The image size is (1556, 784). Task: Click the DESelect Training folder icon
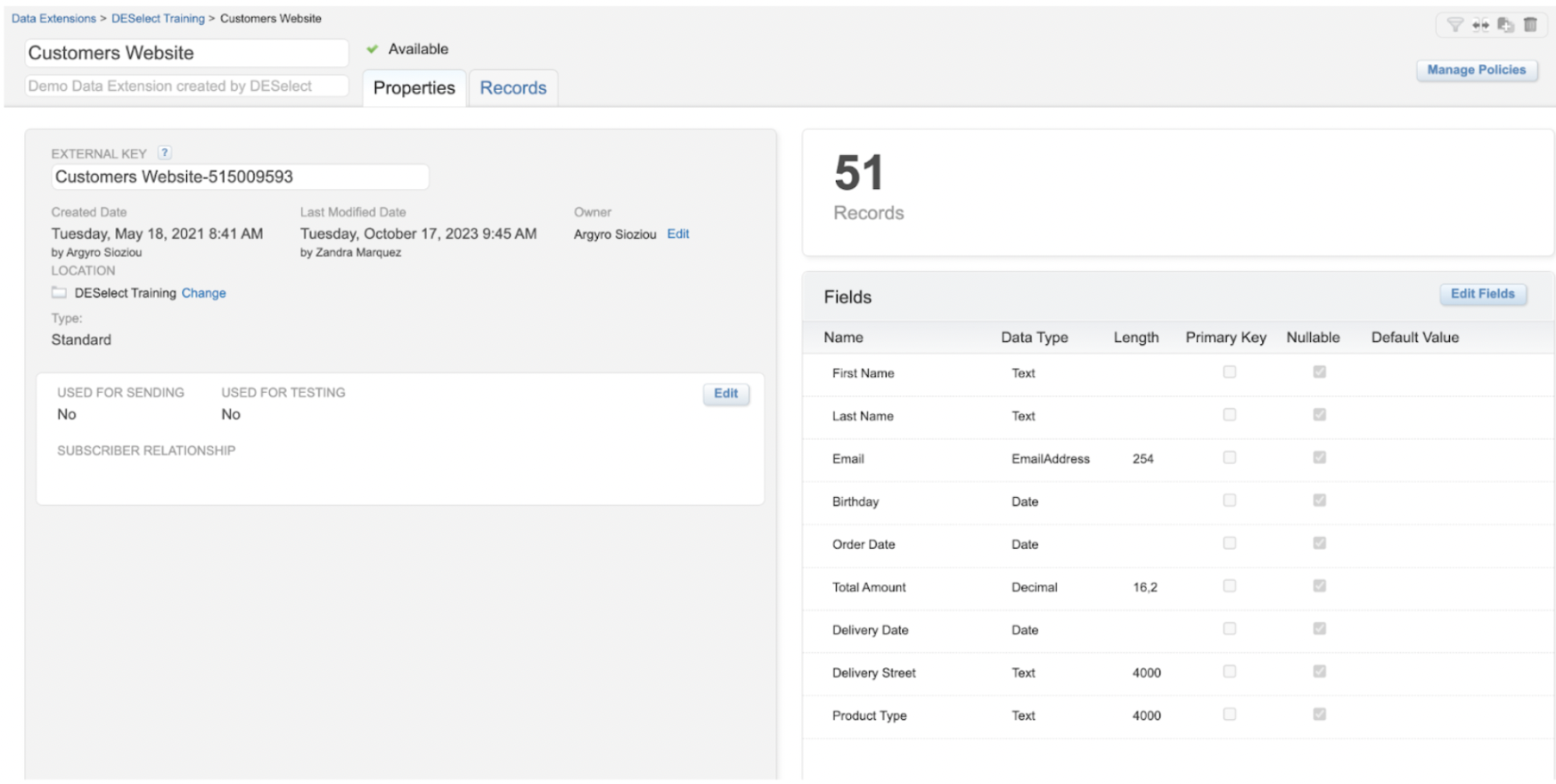[x=59, y=293]
